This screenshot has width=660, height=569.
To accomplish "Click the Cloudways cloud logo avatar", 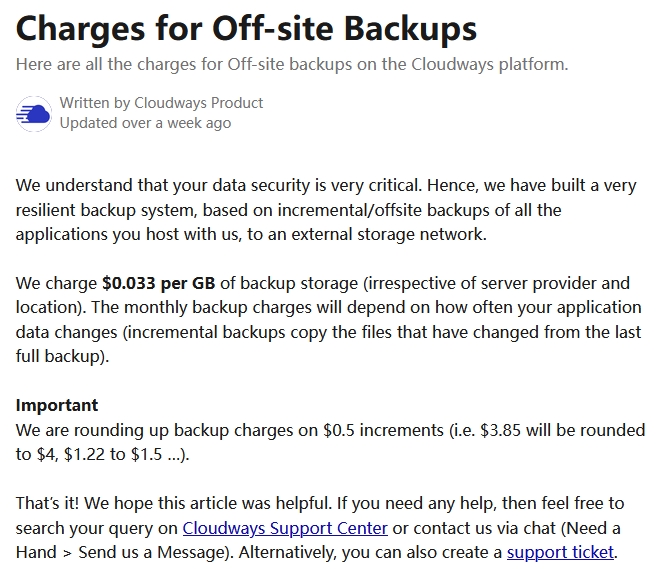I will coord(33,113).
